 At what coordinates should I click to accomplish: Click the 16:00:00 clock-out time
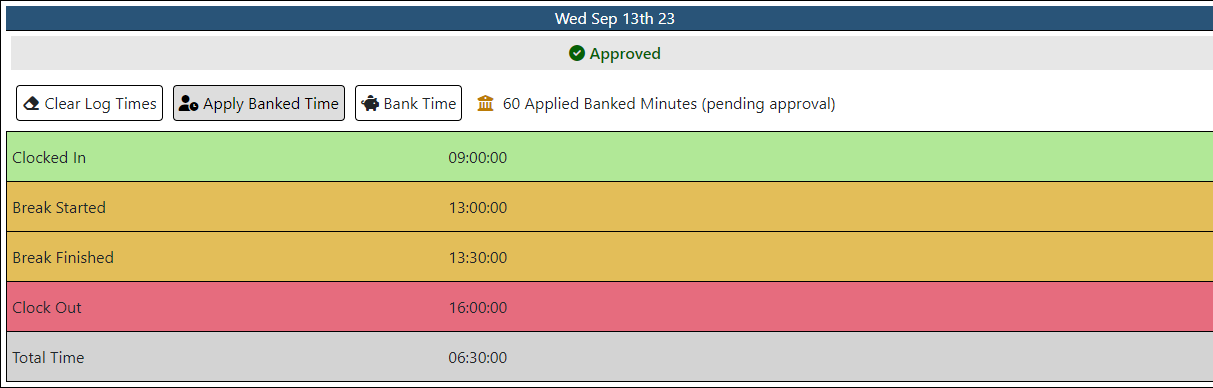click(478, 308)
